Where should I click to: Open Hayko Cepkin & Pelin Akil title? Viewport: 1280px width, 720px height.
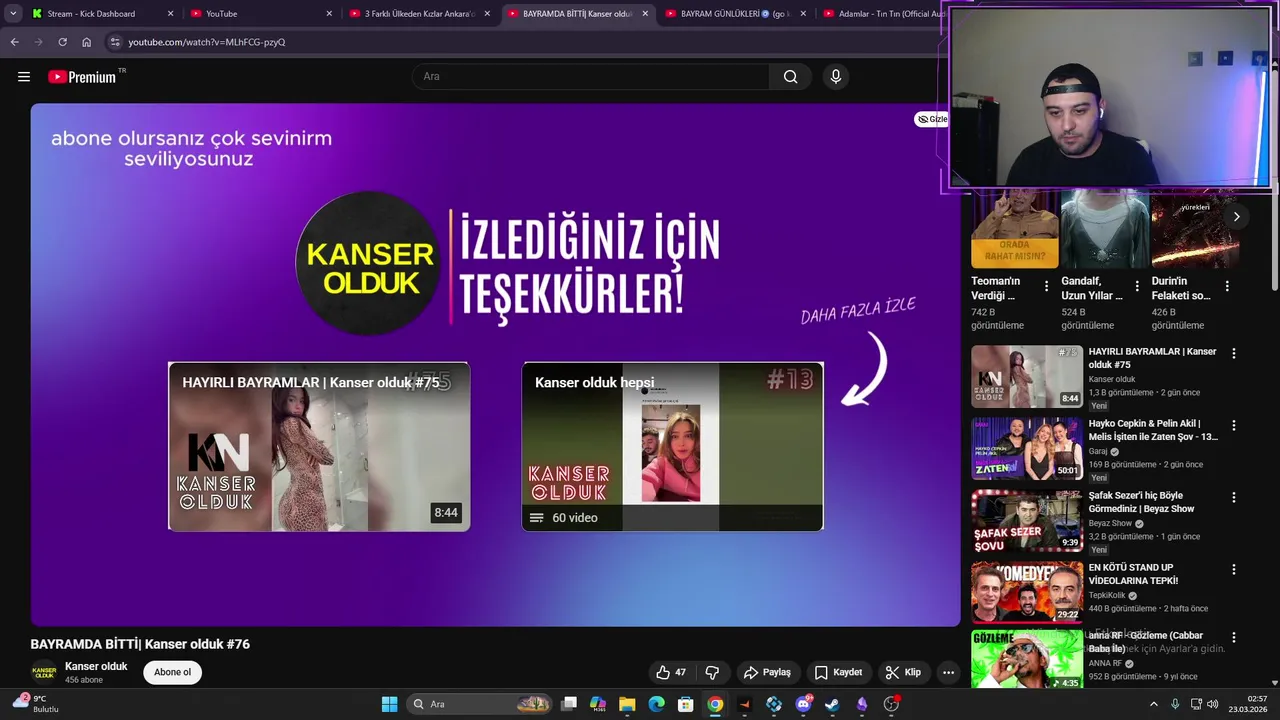click(1153, 430)
